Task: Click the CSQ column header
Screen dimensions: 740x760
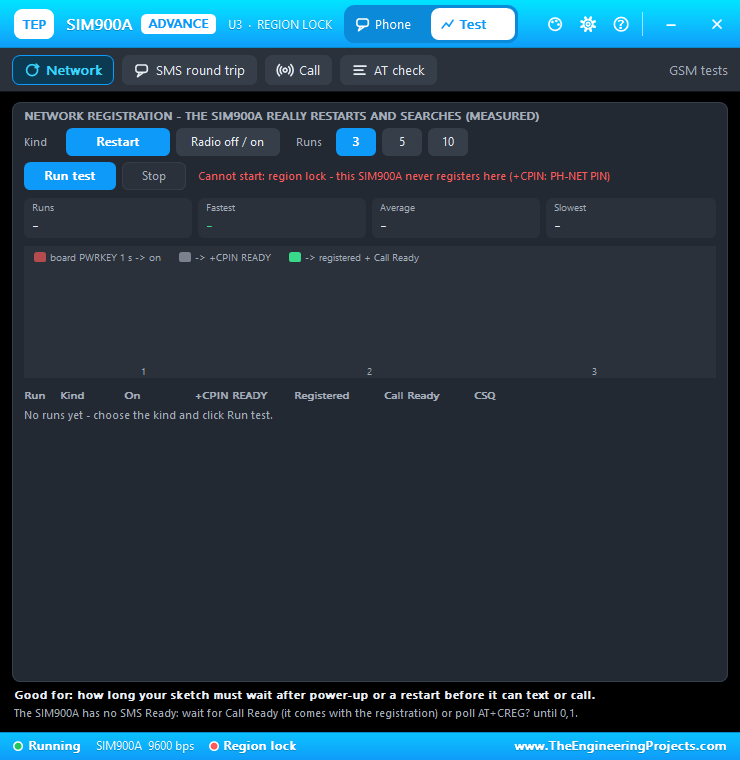Action: pos(485,396)
